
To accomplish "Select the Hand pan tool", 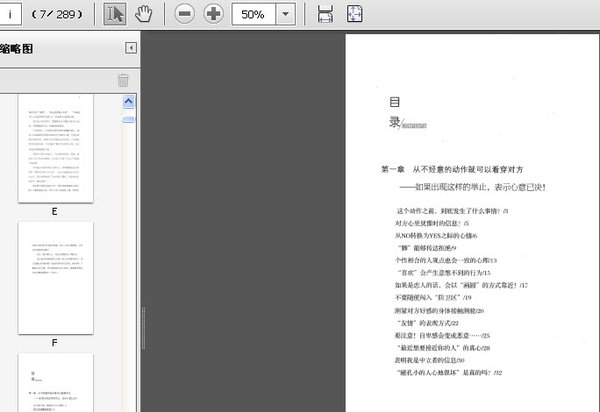I will (144, 14).
